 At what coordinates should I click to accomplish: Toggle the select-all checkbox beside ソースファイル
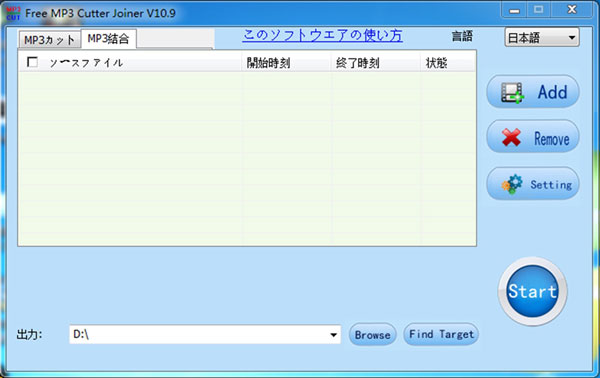(33, 62)
